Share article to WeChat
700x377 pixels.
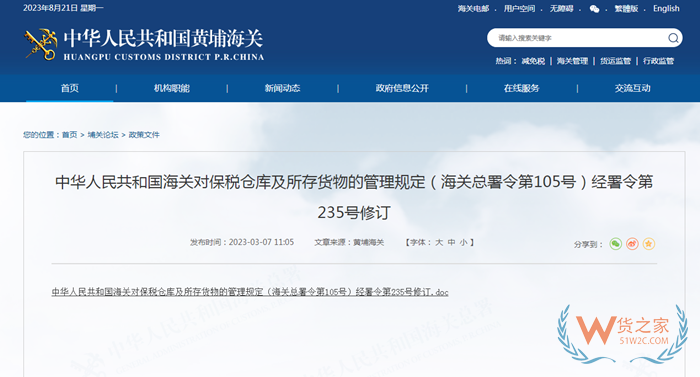coord(616,244)
